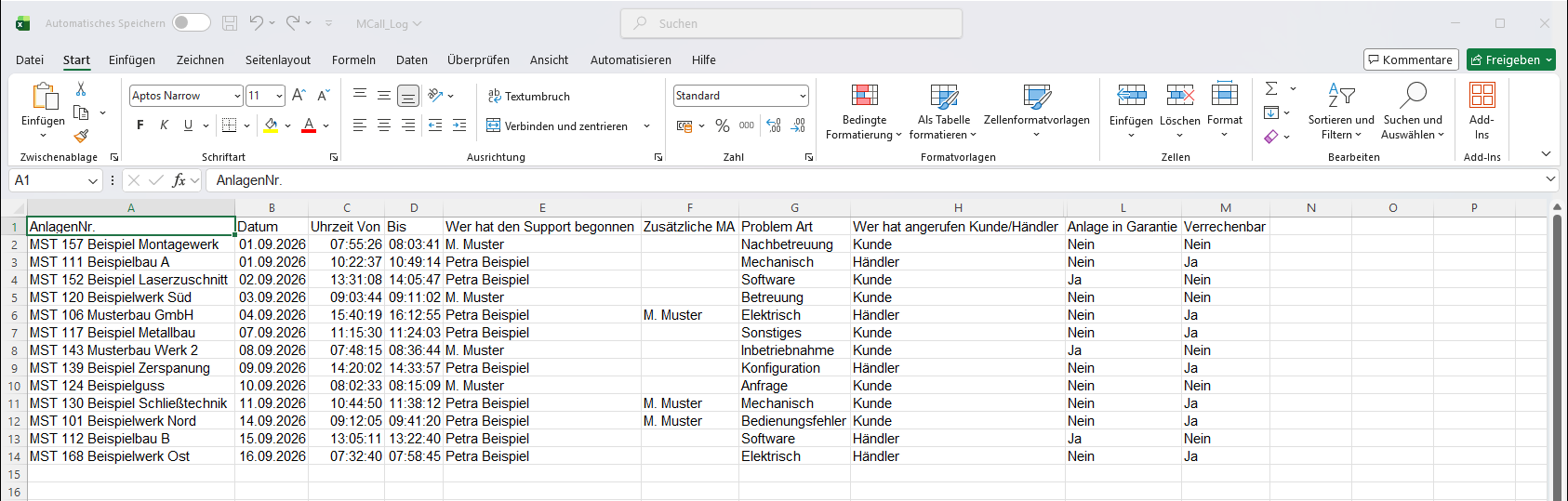1568x501 pixels.
Task: Click the Kommentare button
Action: click(x=1411, y=59)
